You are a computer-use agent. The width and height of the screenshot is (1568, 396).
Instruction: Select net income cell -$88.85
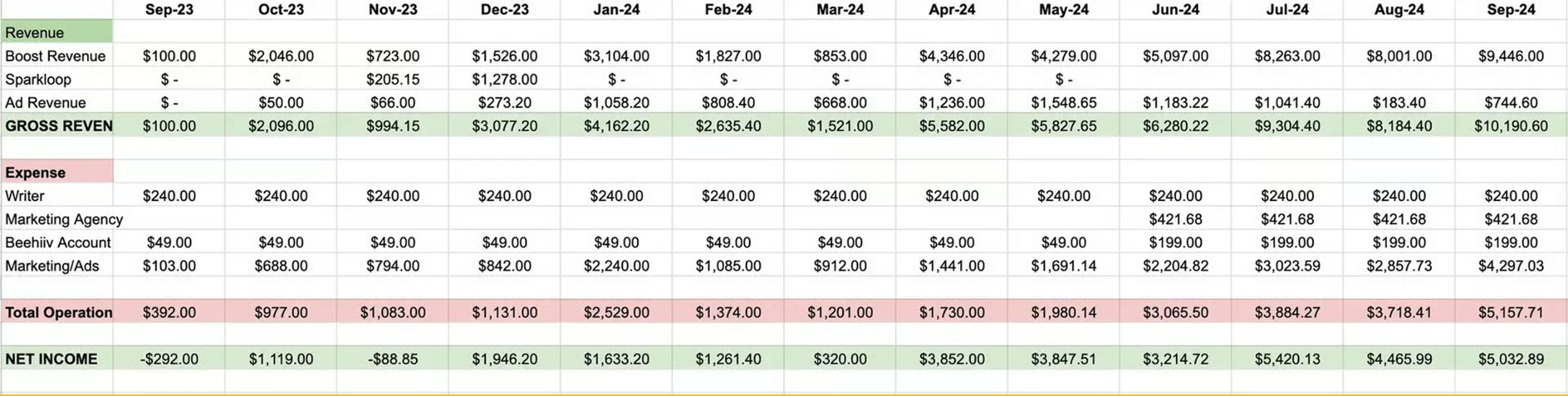coord(393,359)
